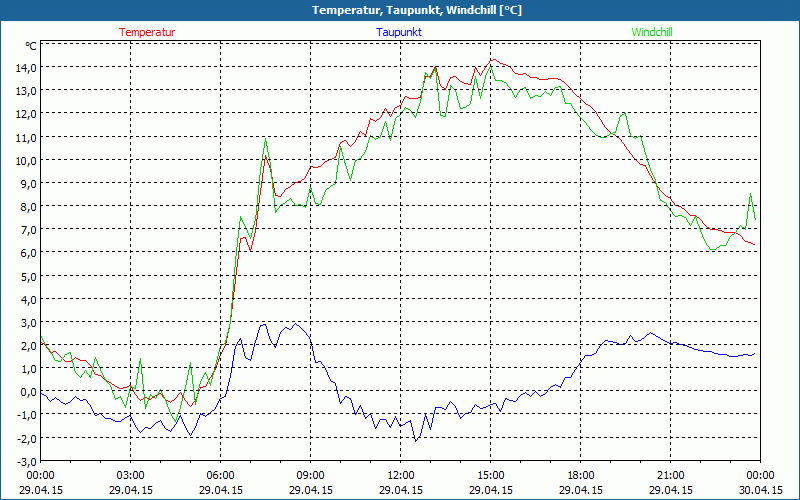Viewport: 800px width, 500px height.
Task: Click the 09:00 time axis label
Action: click(x=311, y=476)
